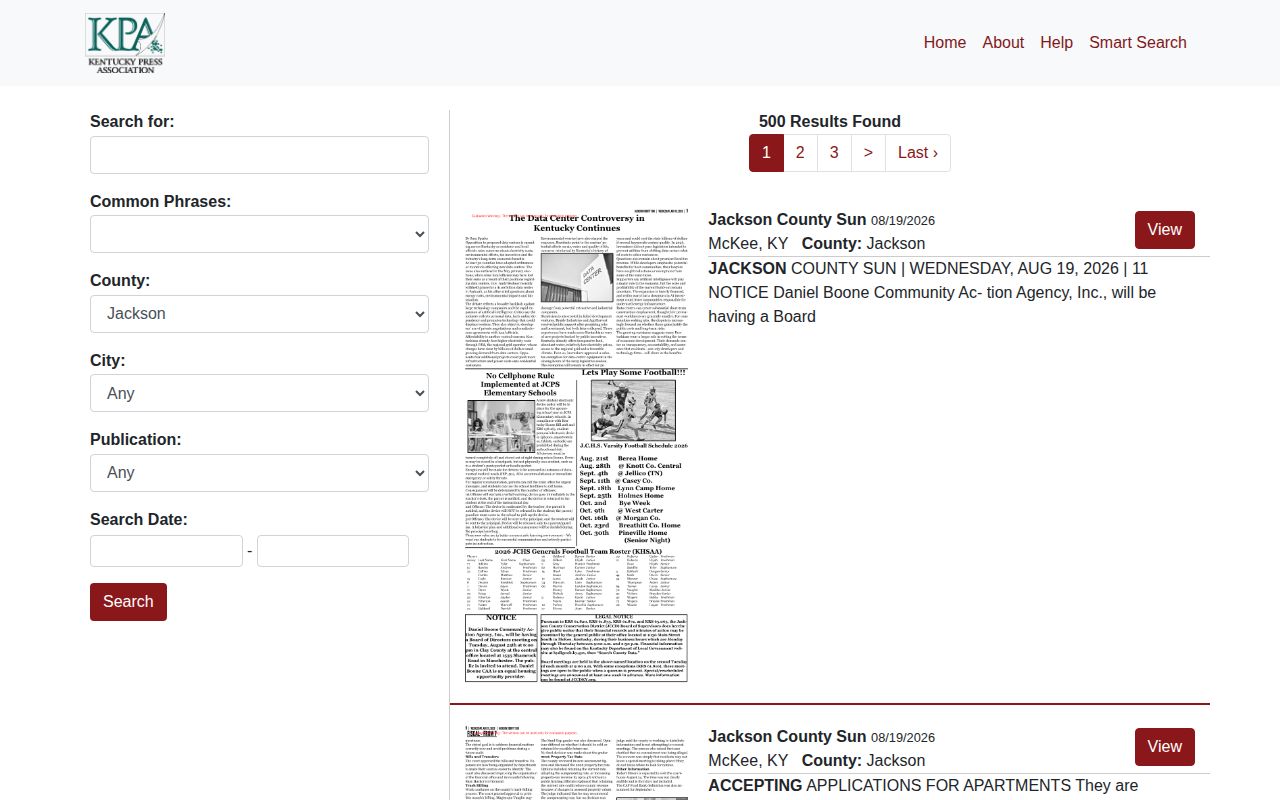Select results page 1
Screen dimensions: 1280x800
[x=766, y=153]
